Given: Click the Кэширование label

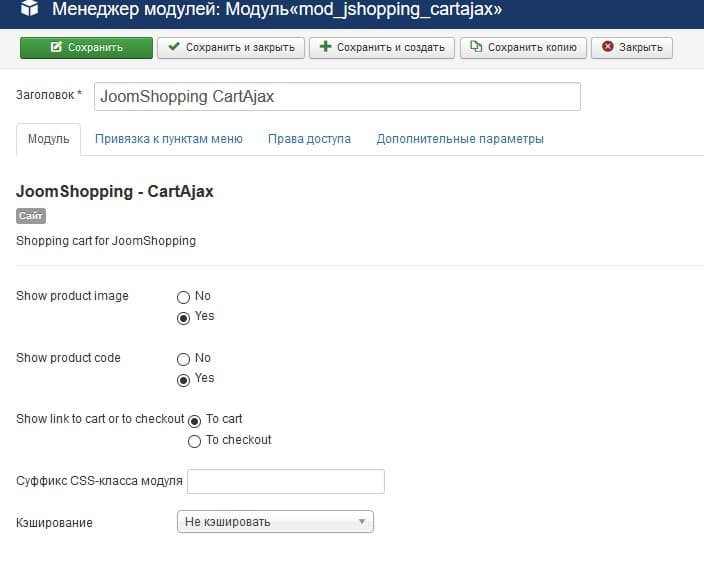Looking at the screenshot, I should [x=54, y=523].
